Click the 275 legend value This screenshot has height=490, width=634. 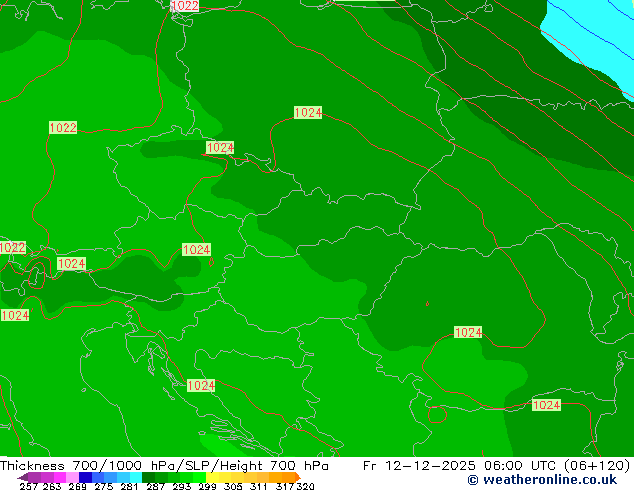[x=104, y=486]
